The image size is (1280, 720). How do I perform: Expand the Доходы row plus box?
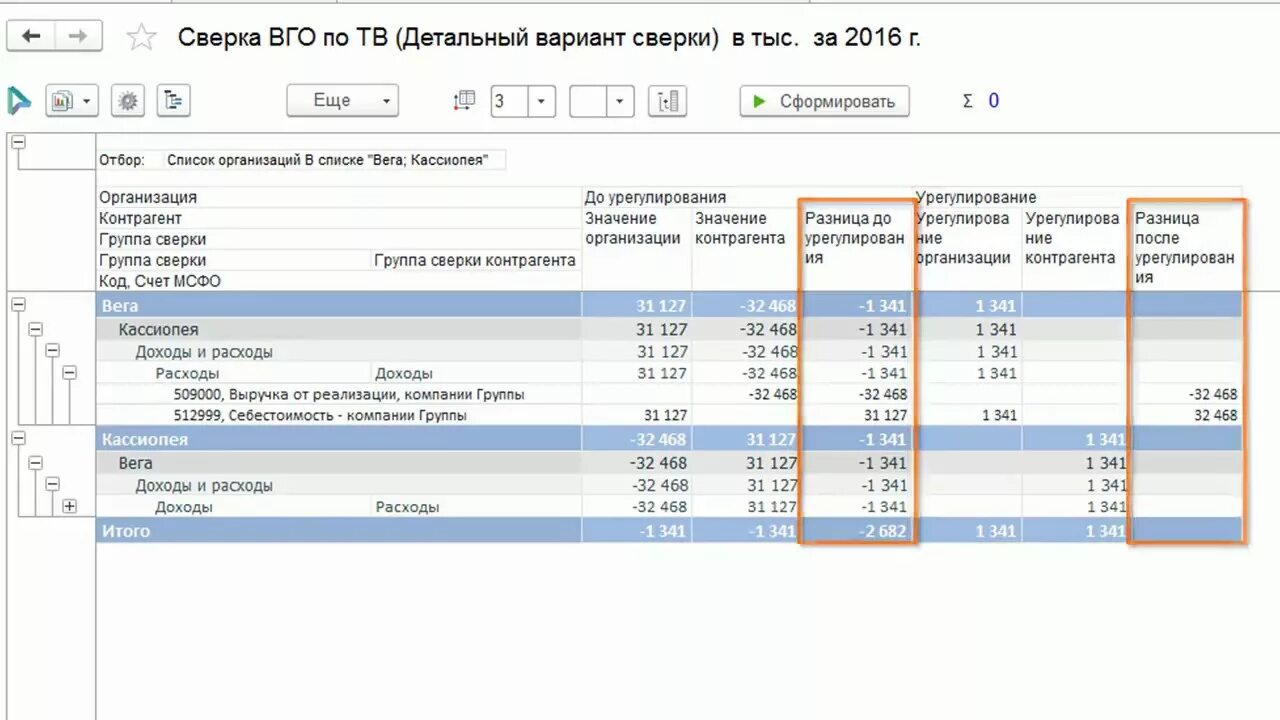pyautogui.click(x=69, y=507)
